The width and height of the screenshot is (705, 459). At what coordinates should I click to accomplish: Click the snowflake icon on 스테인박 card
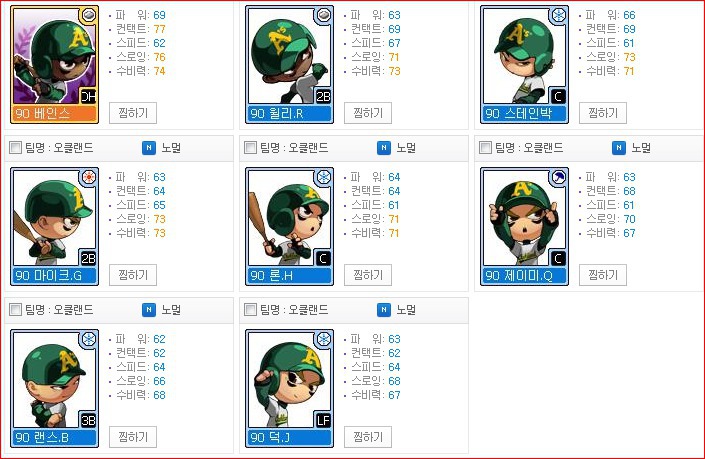[559, 15]
